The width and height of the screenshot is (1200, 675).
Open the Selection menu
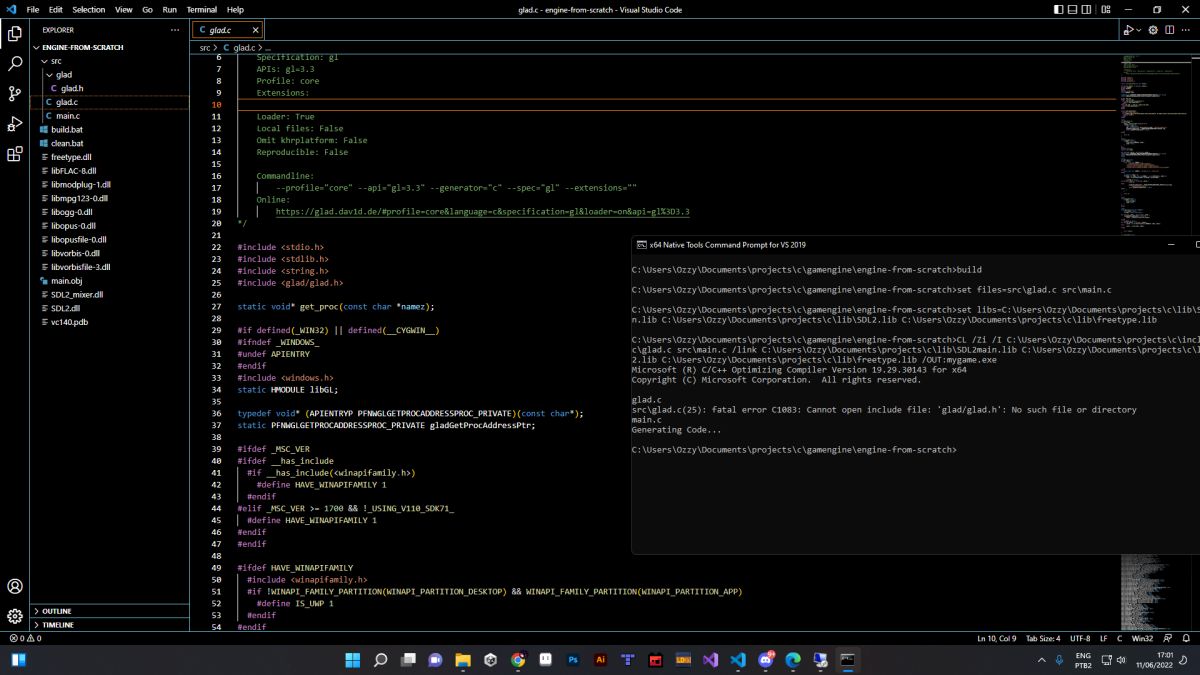[x=89, y=9]
